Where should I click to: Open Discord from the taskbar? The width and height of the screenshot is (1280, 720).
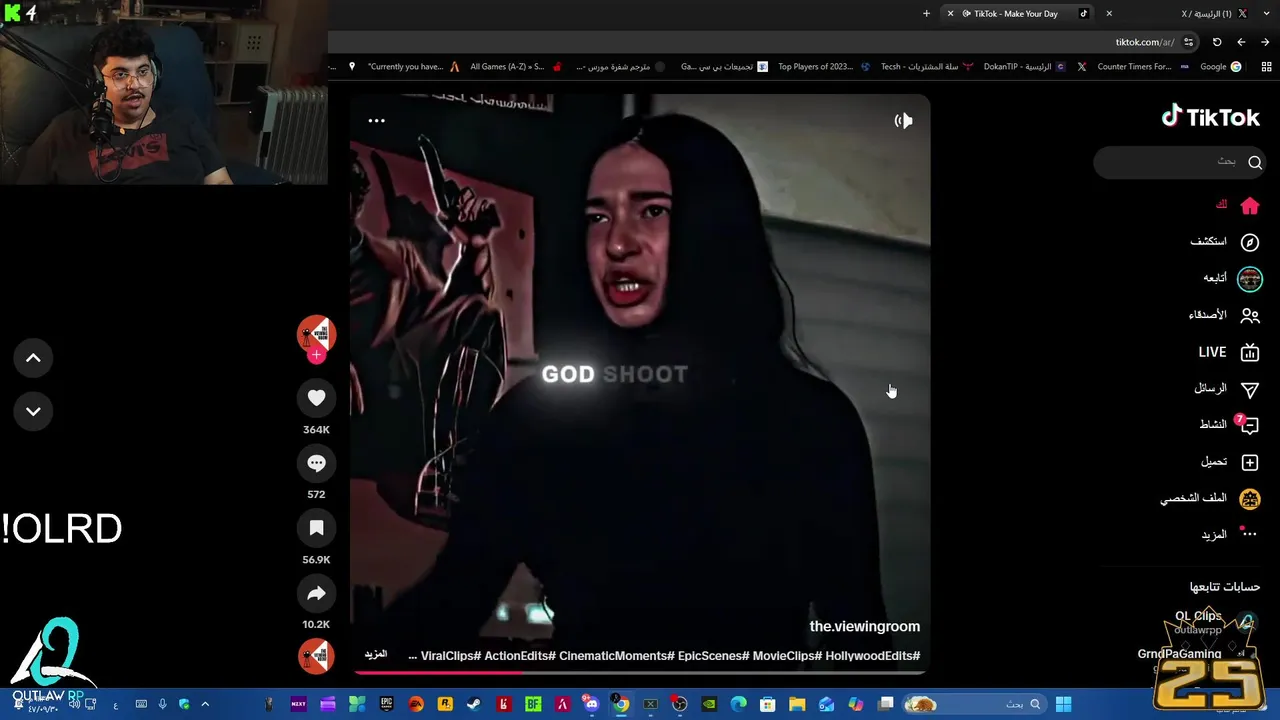click(590, 704)
